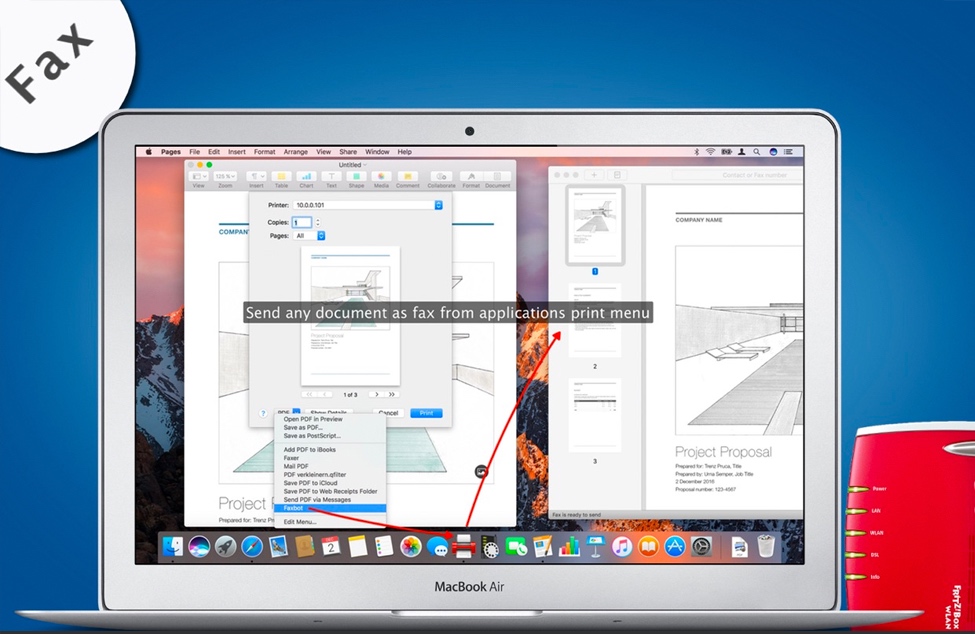This screenshot has height=634, width=975.
Task: Open Finder from the Dock
Action: (x=173, y=546)
